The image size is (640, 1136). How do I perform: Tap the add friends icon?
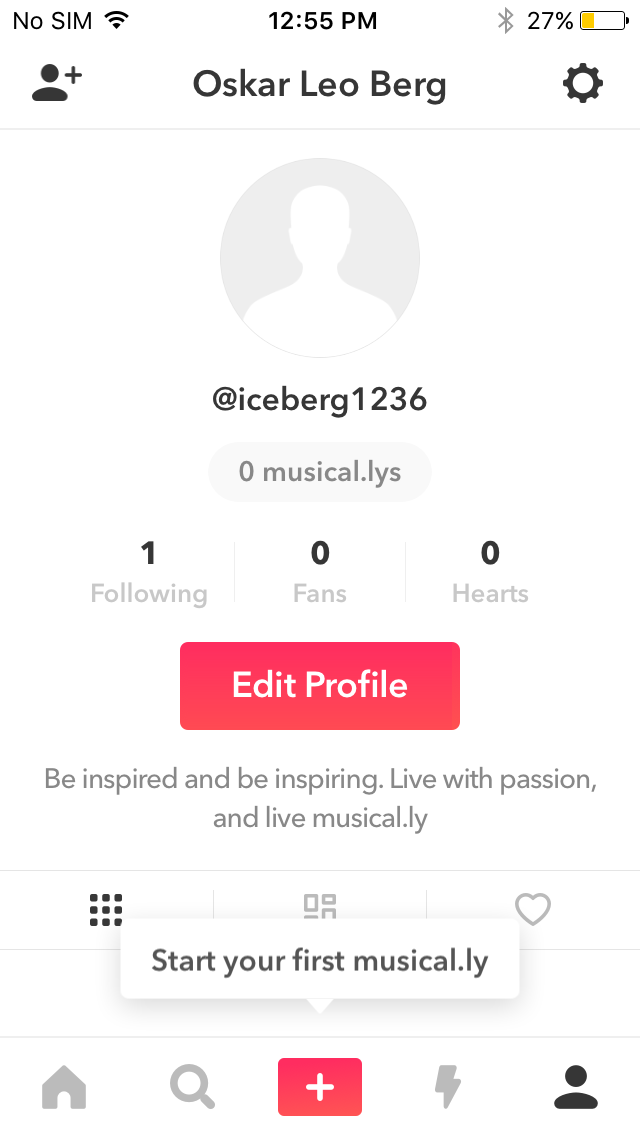[x=56, y=84]
